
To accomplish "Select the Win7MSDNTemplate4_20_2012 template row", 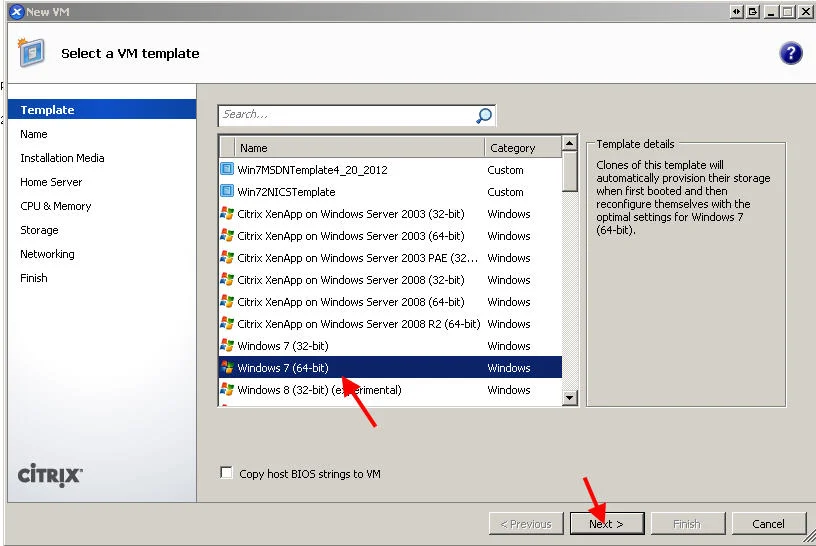I will pyautogui.click(x=390, y=169).
